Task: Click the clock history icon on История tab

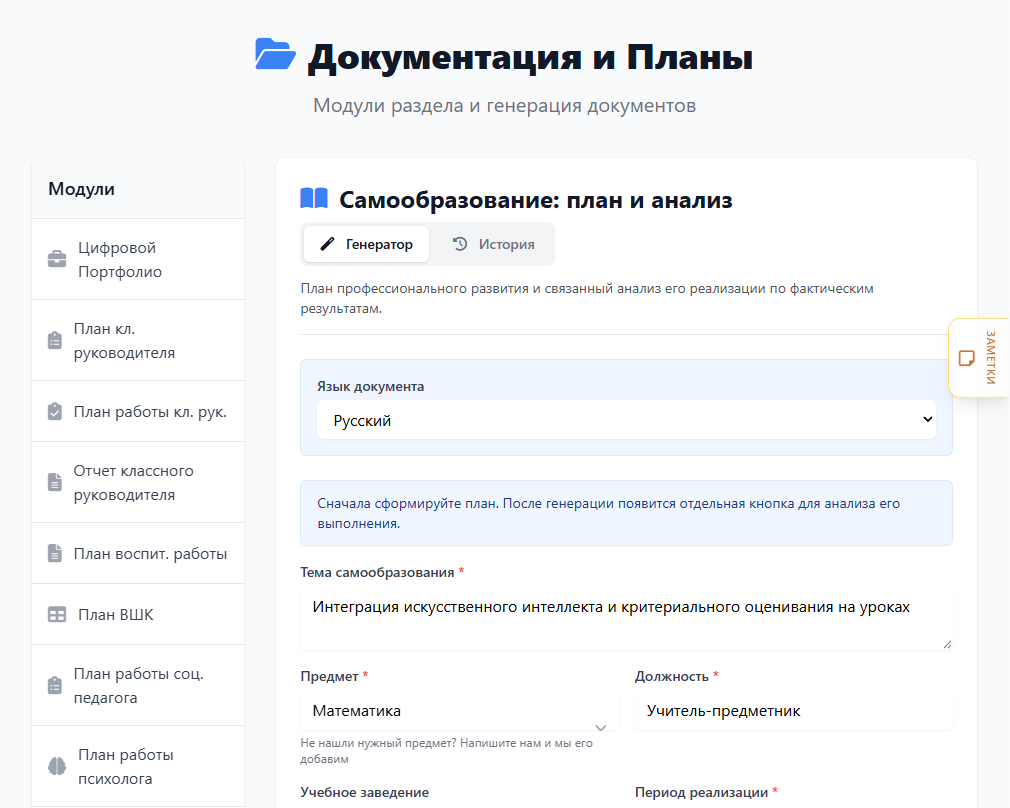Action: [460, 244]
